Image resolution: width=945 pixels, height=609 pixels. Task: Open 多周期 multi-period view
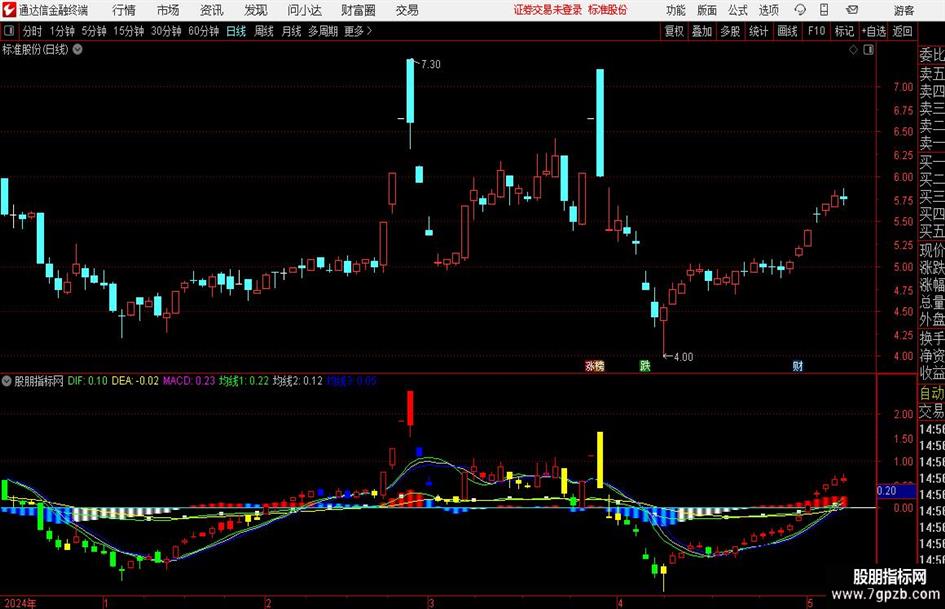[x=323, y=31]
